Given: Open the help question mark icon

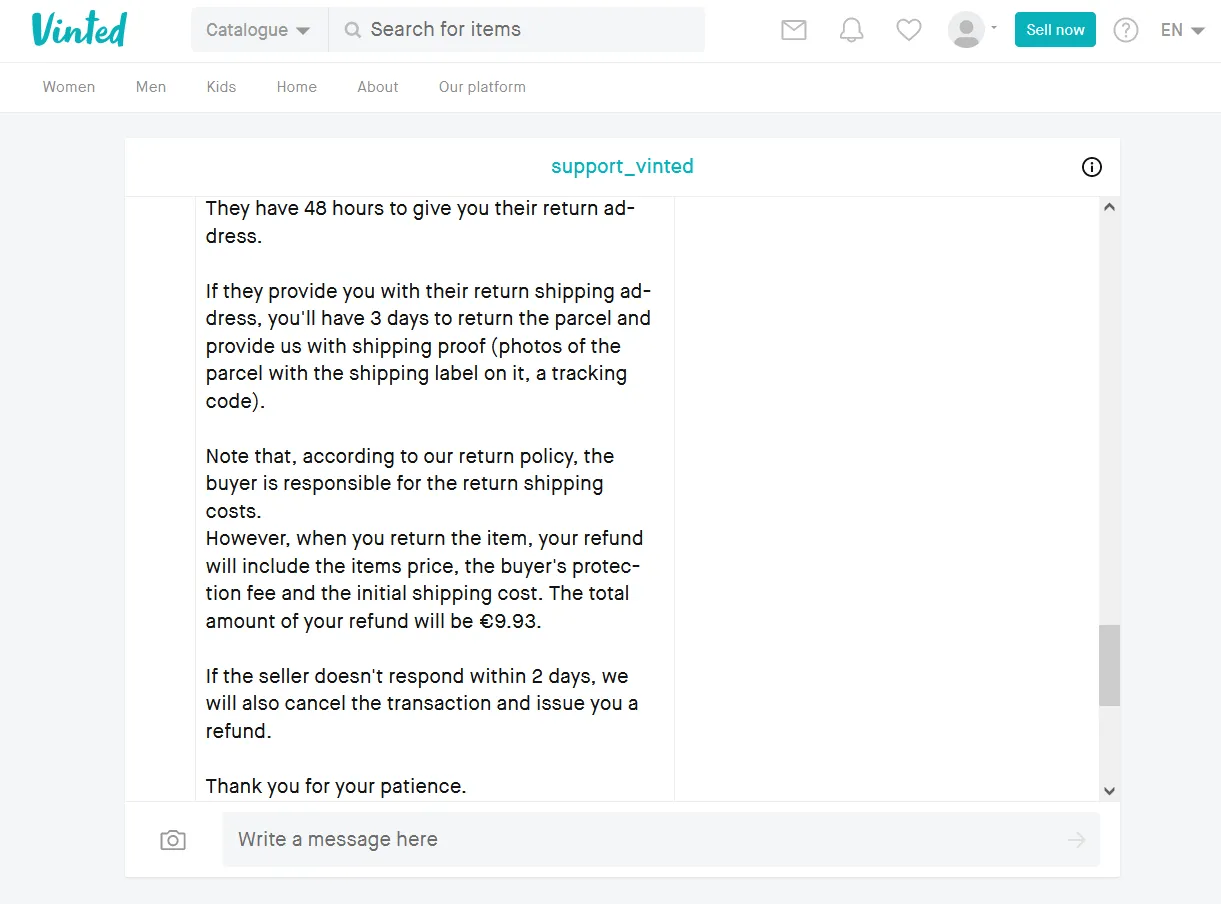Looking at the screenshot, I should tap(1126, 30).
